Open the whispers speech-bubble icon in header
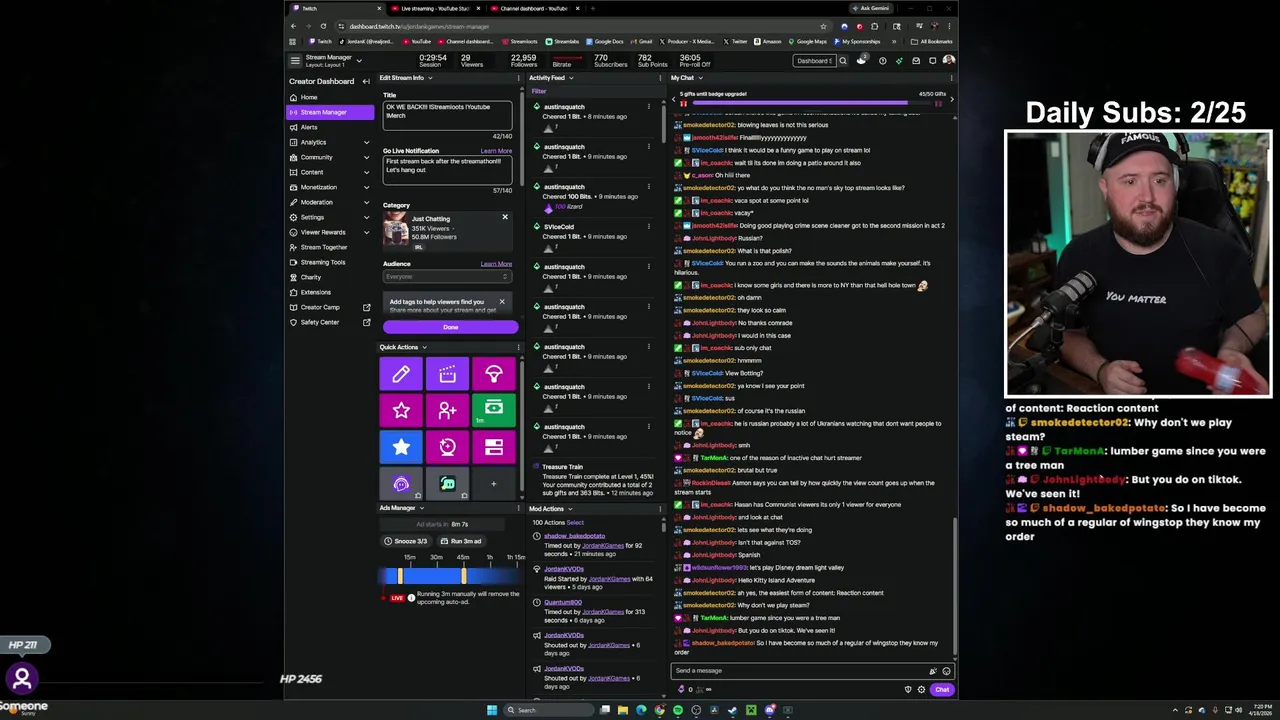This screenshot has width=1280, height=720. point(932,61)
